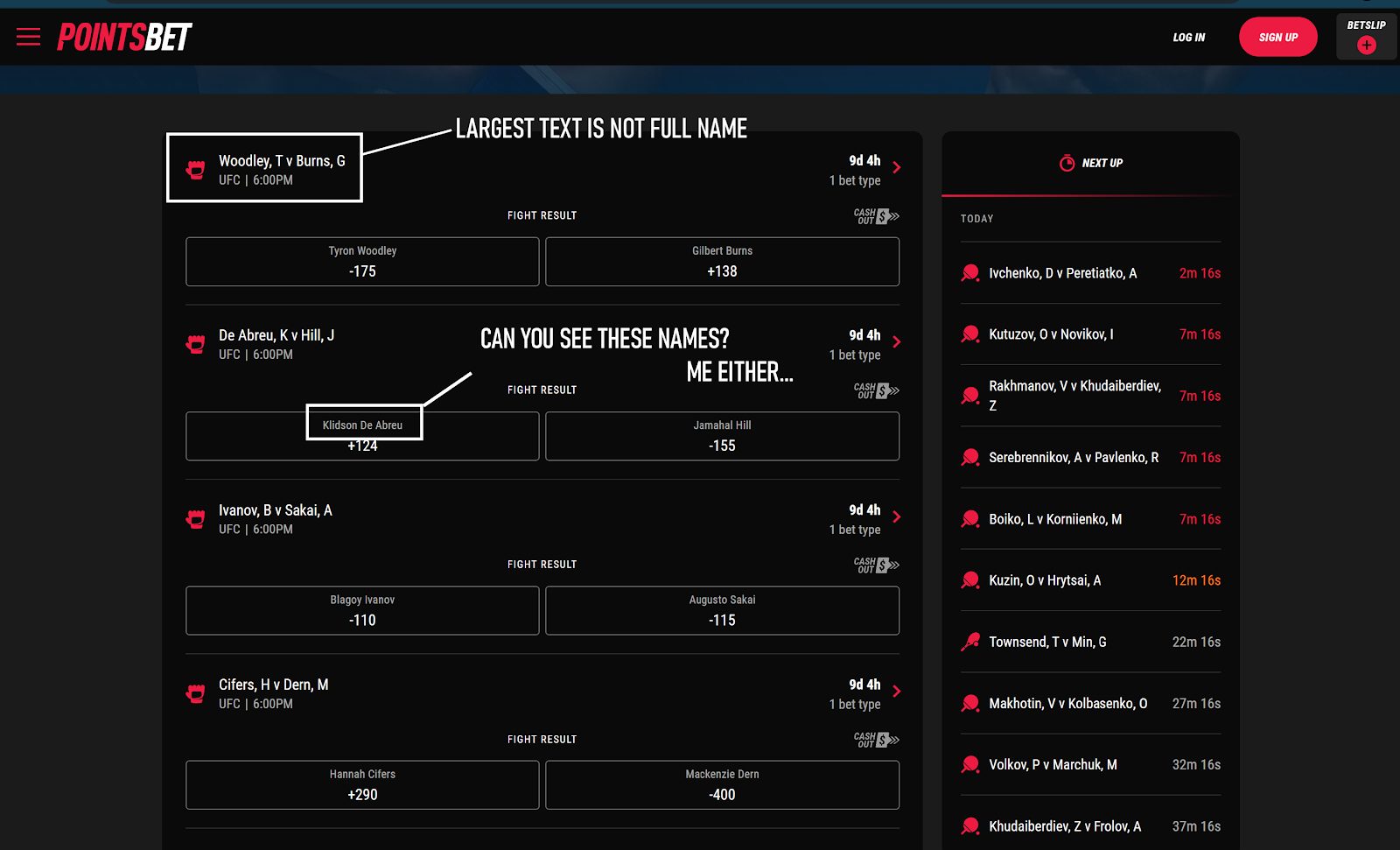
Task: Expand Cifers v Dern using the right arrow
Action: tap(897, 691)
